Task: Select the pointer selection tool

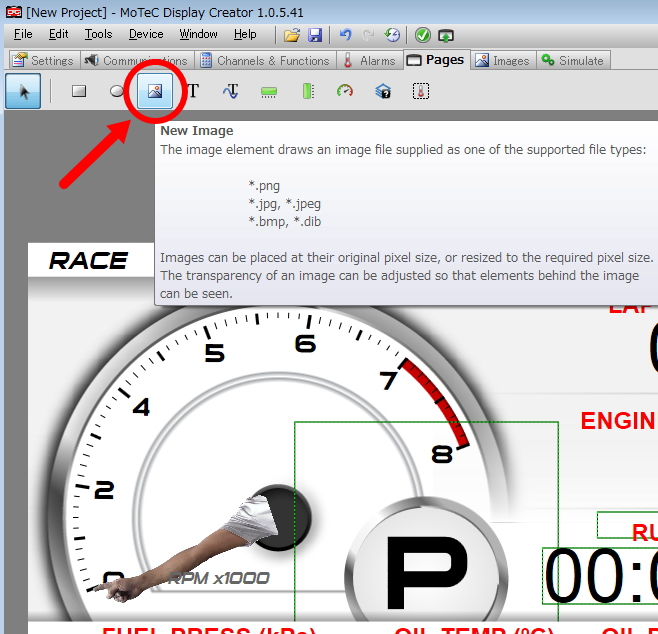Action: (23, 91)
